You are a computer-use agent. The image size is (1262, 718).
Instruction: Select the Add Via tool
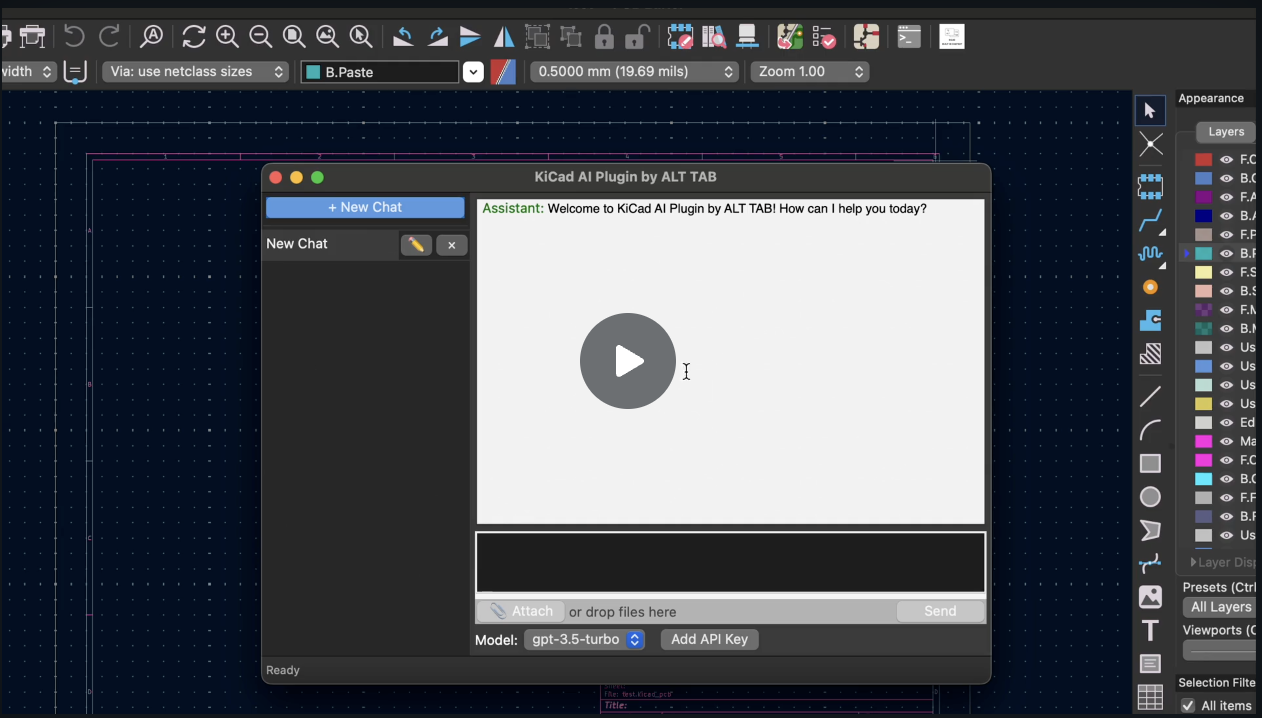click(x=1150, y=287)
